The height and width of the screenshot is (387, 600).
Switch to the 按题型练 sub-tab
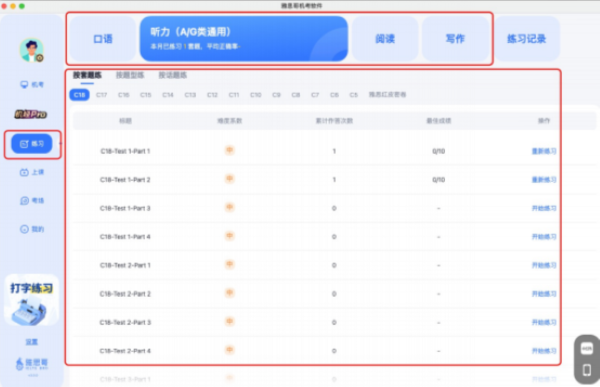pyautogui.click(x=130, y=75)
